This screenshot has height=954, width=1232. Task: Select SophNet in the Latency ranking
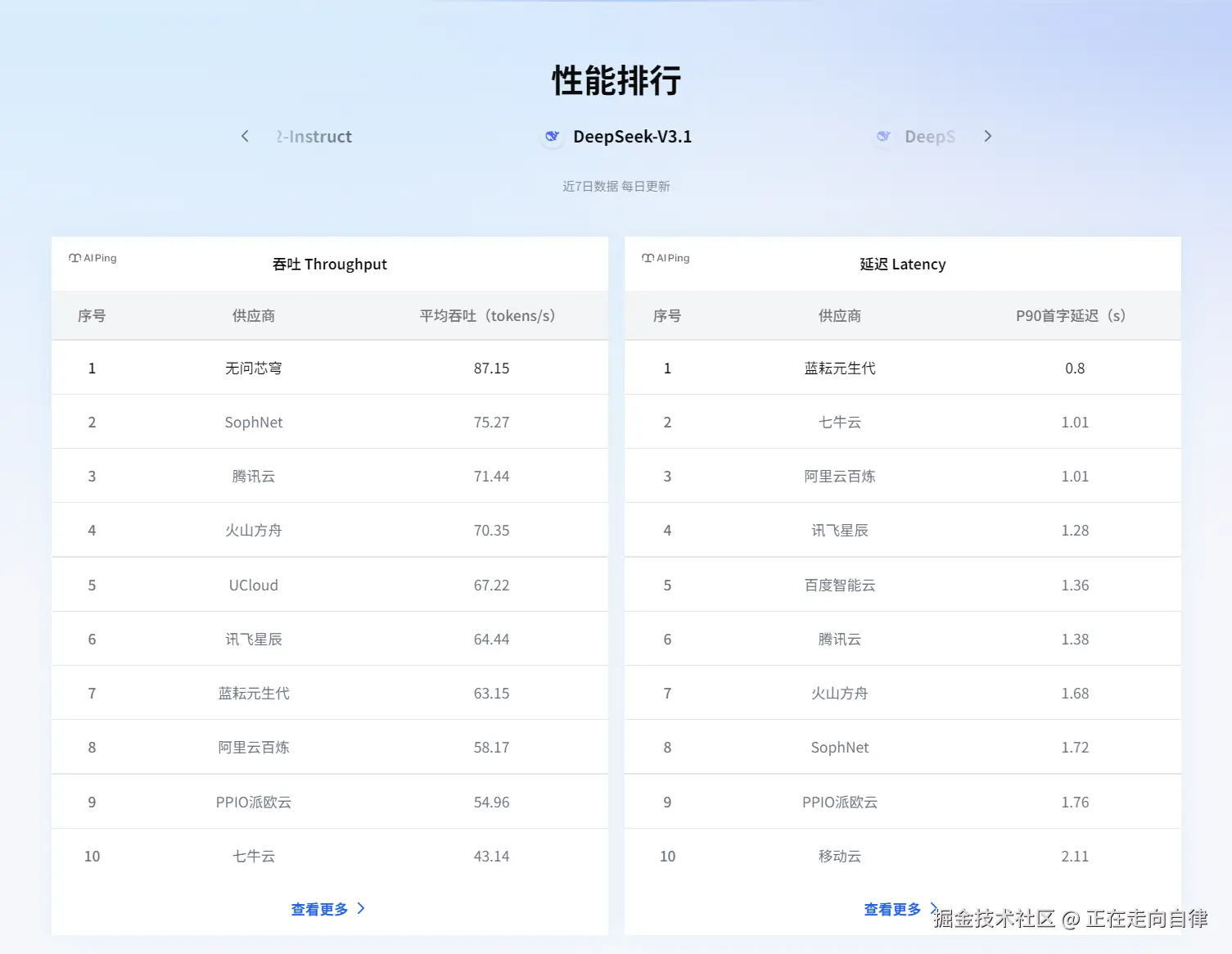coord(840,748)
